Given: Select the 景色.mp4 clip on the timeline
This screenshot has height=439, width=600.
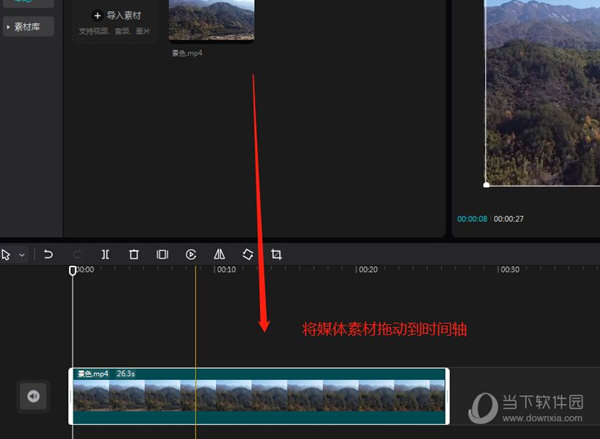Looking at the screenshot, I should (260, 396).
